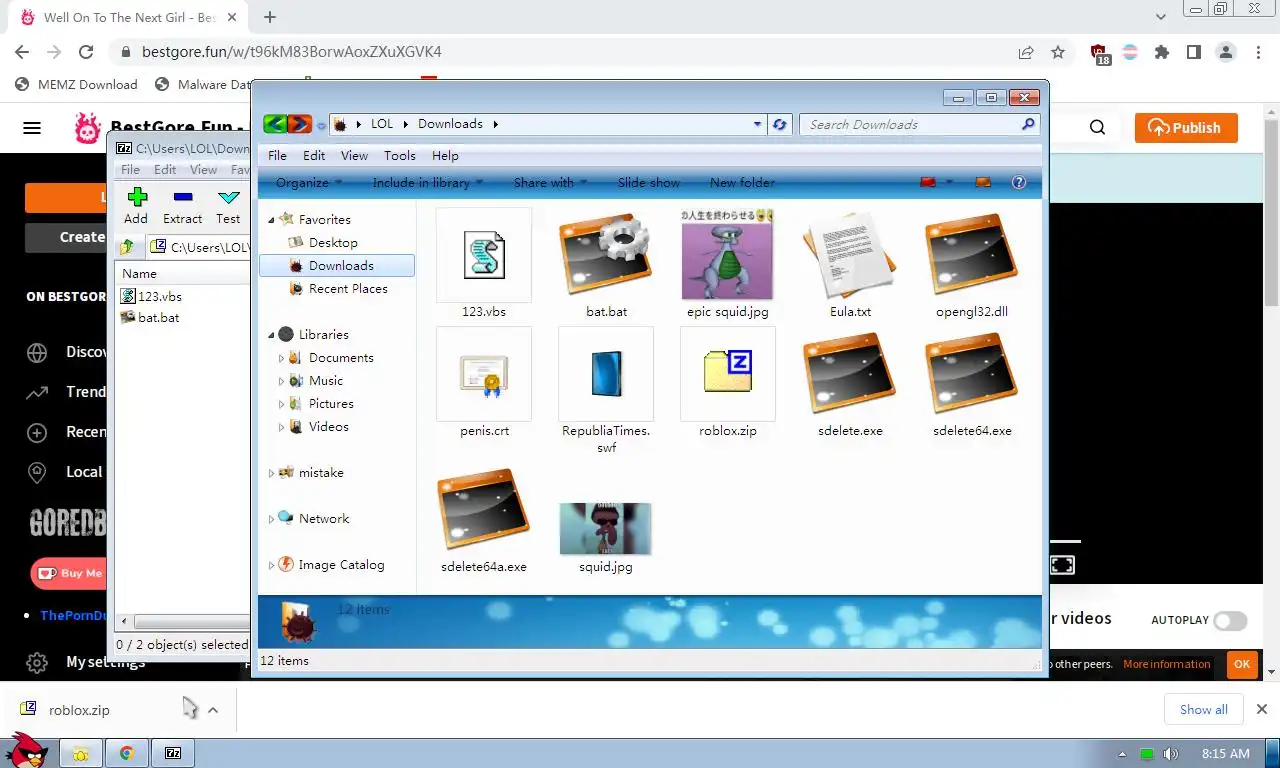This screenshot has width=1280, height=768.
Task: Click the site search magnifier icon
Action: pos(1098,127)
